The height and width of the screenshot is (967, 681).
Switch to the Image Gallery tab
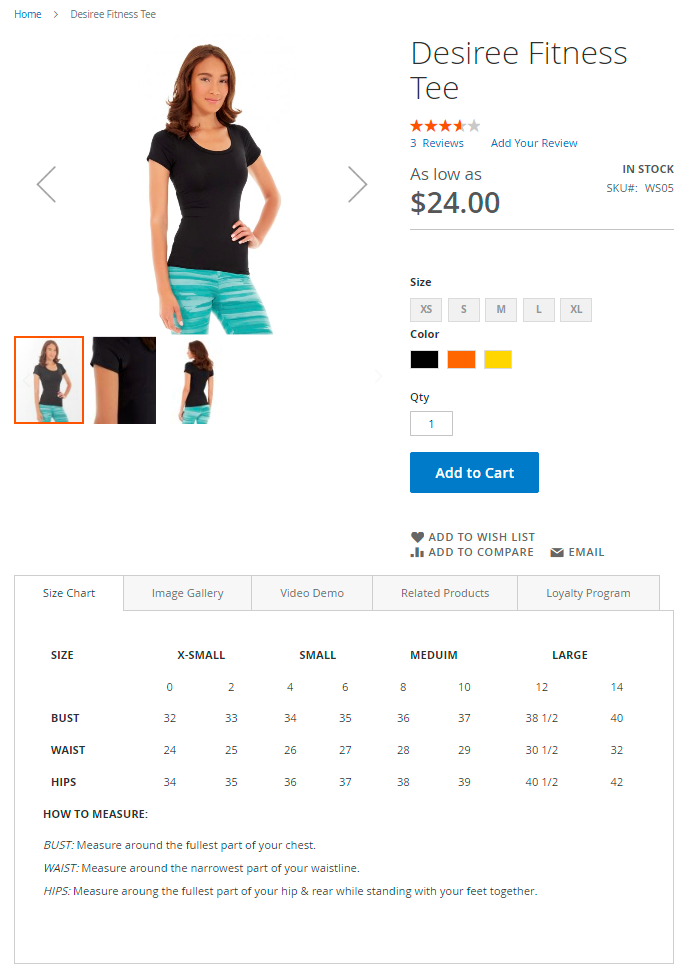tap(188, 593)
